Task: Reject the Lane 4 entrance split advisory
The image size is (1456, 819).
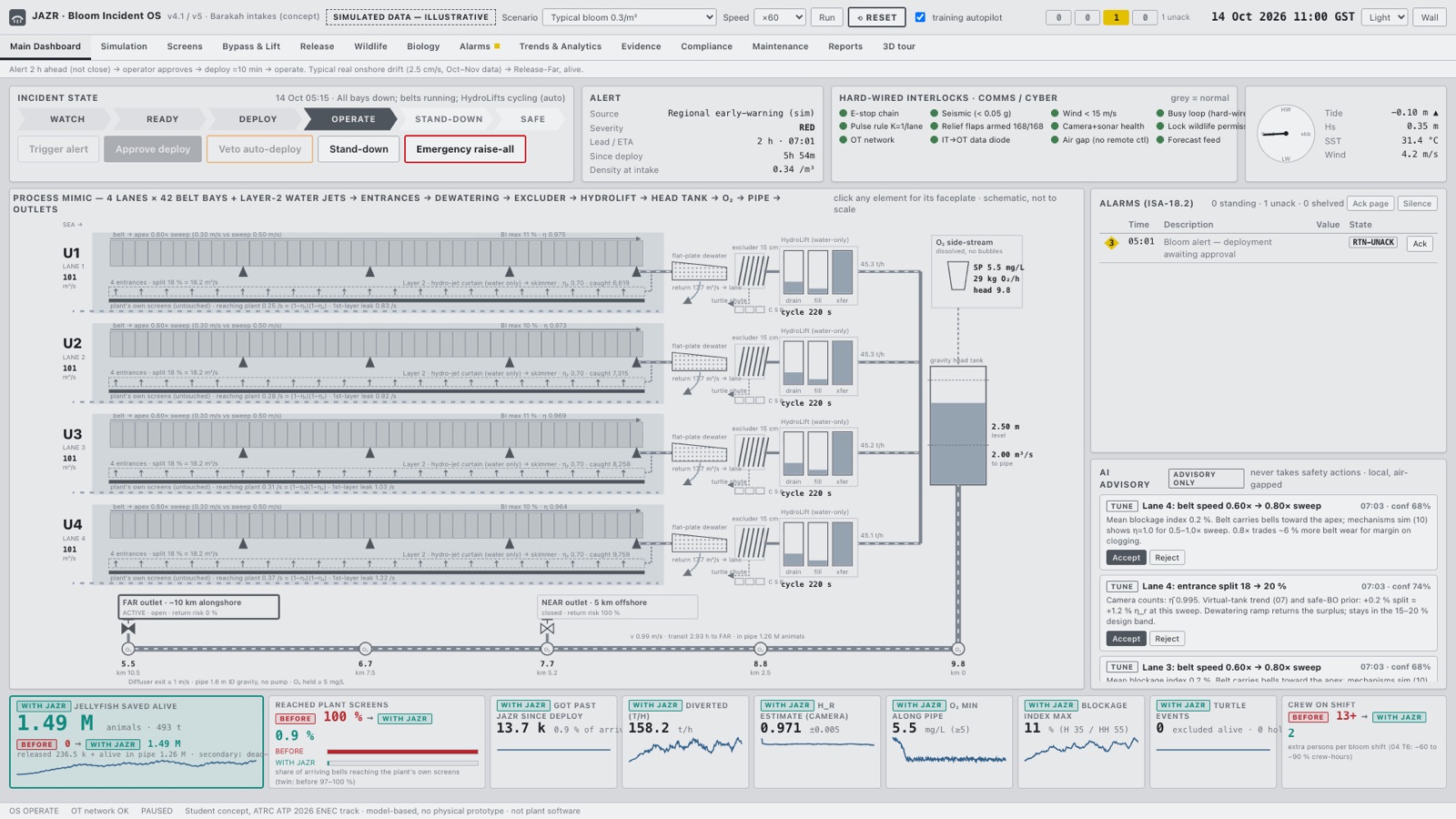Action: click(1167, 639)
